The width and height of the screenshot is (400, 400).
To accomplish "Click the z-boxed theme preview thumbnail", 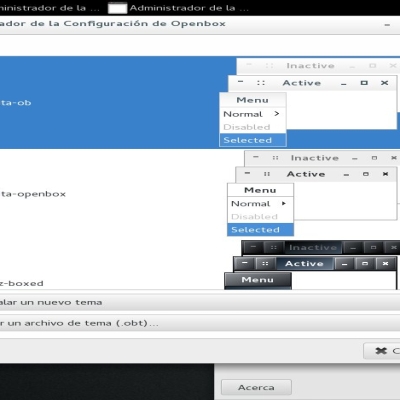I will click(312, 264).
